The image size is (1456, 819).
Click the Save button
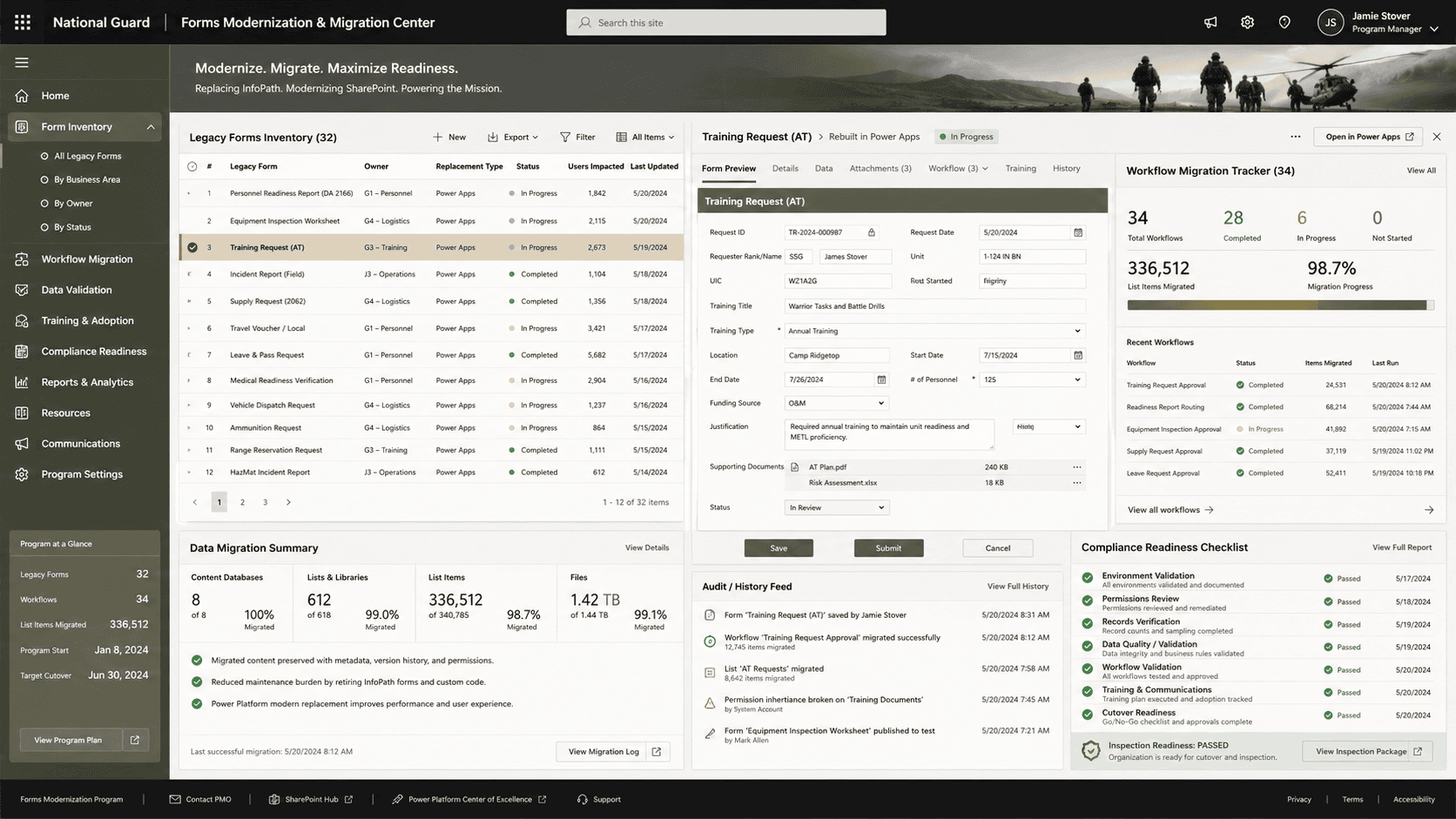(x=779, y=548)
